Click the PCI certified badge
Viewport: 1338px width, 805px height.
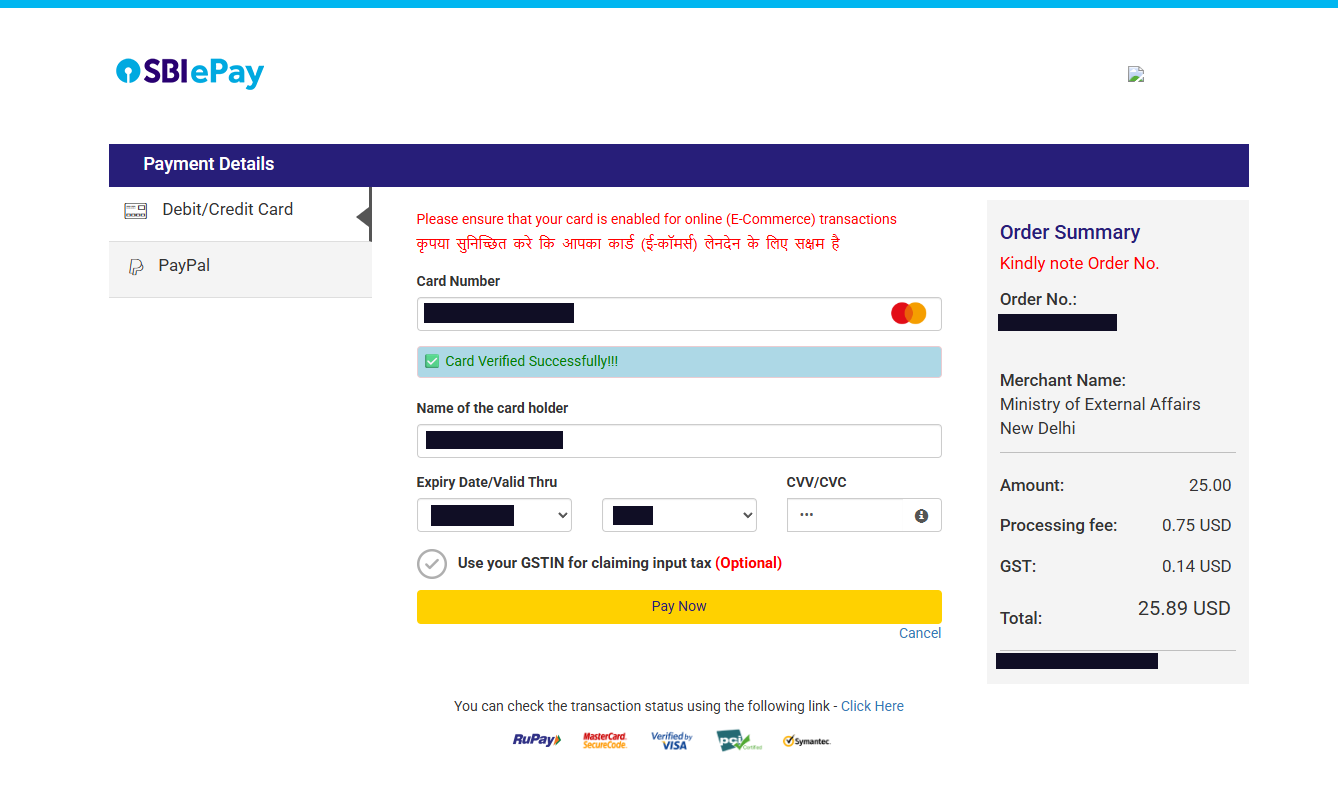(738, 740)
